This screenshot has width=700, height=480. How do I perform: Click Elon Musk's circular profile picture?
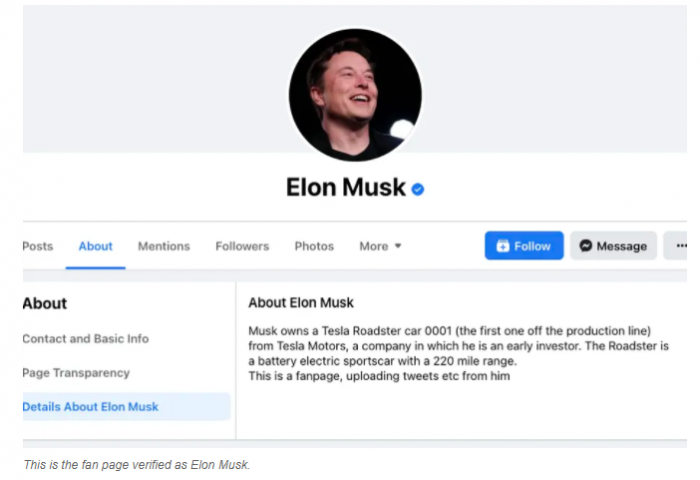[355, 95]
